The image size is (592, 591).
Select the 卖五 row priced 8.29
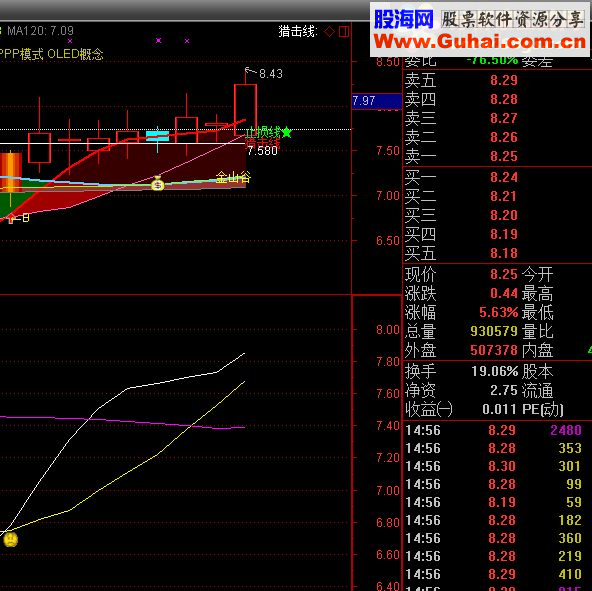click(x=498, y=80)
